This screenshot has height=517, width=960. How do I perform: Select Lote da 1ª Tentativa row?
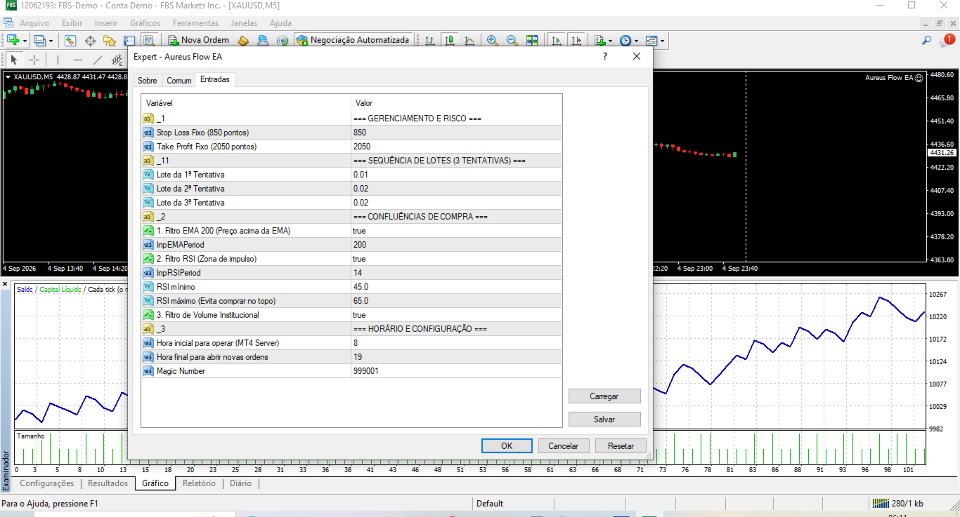(x=351, y=175)
